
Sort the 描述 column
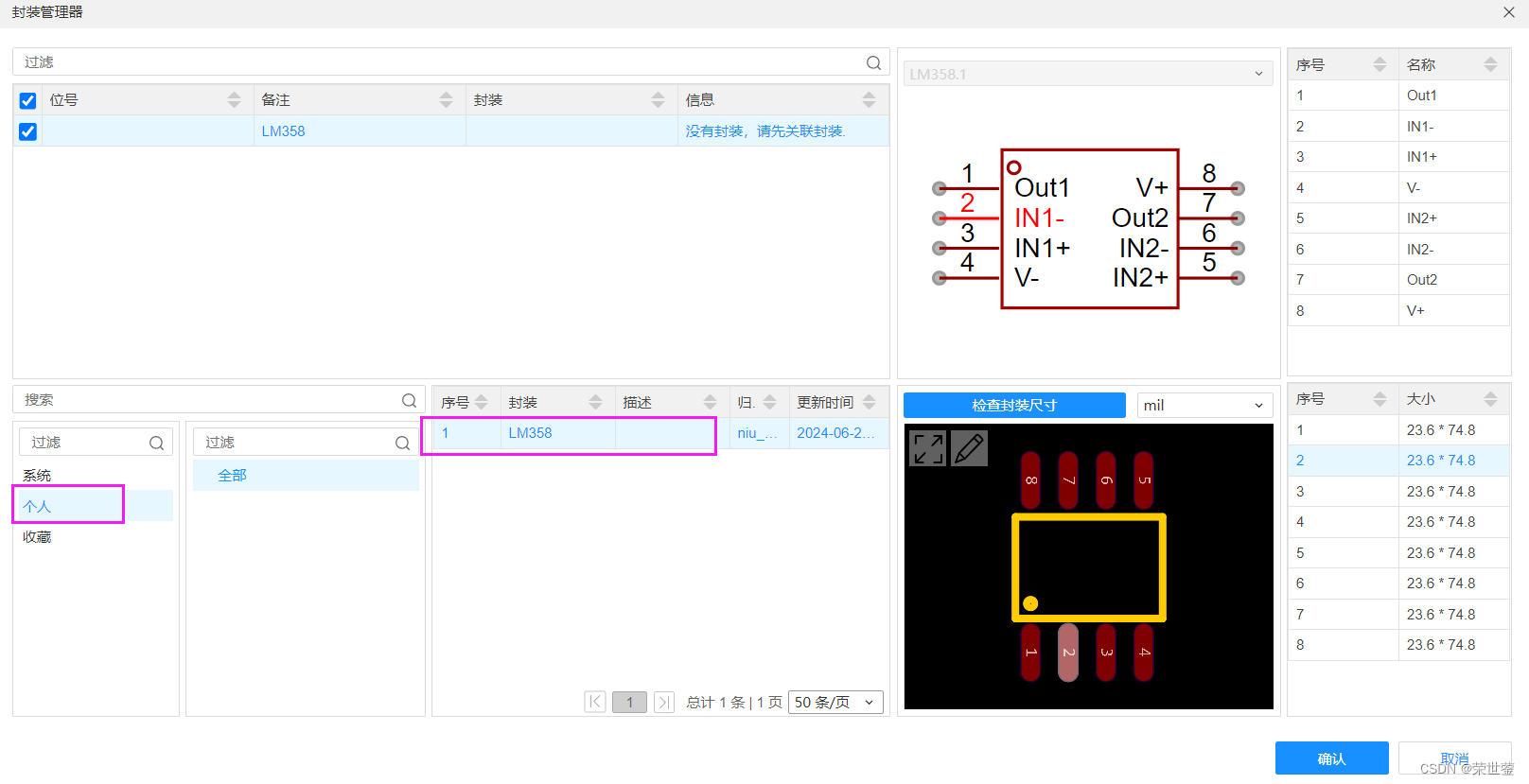(x=710, y=402)
